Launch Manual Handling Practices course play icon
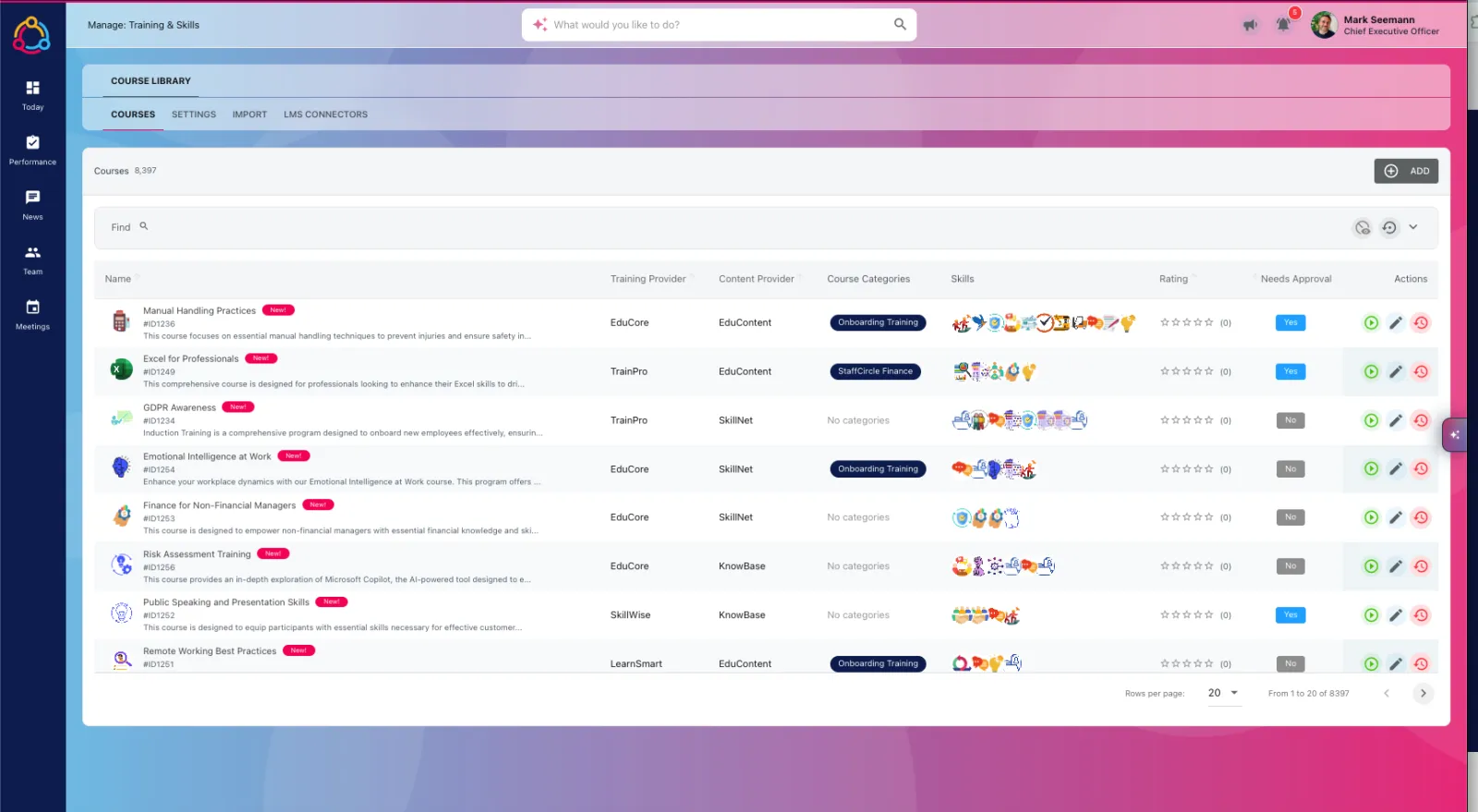 coord(1371,322)
